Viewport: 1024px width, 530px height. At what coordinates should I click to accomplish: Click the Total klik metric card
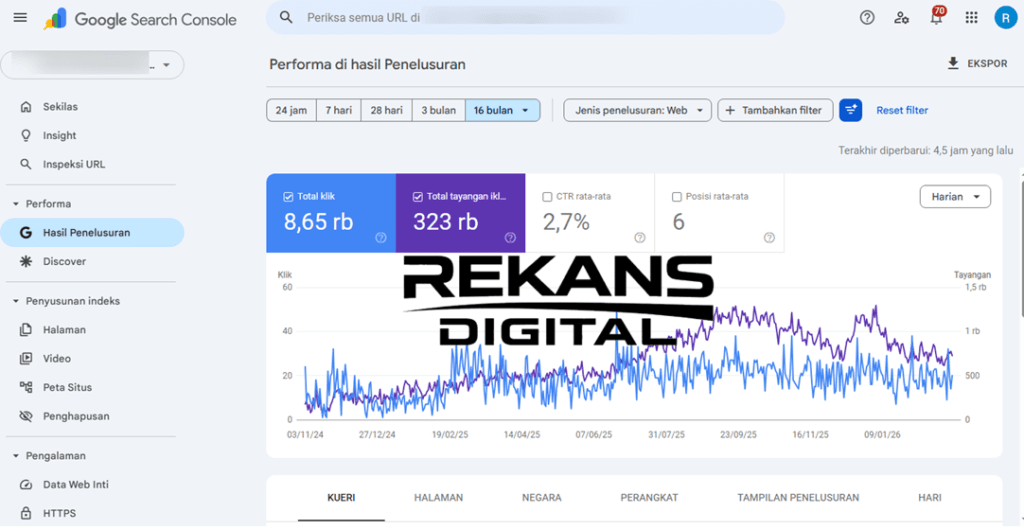(331, 213)
